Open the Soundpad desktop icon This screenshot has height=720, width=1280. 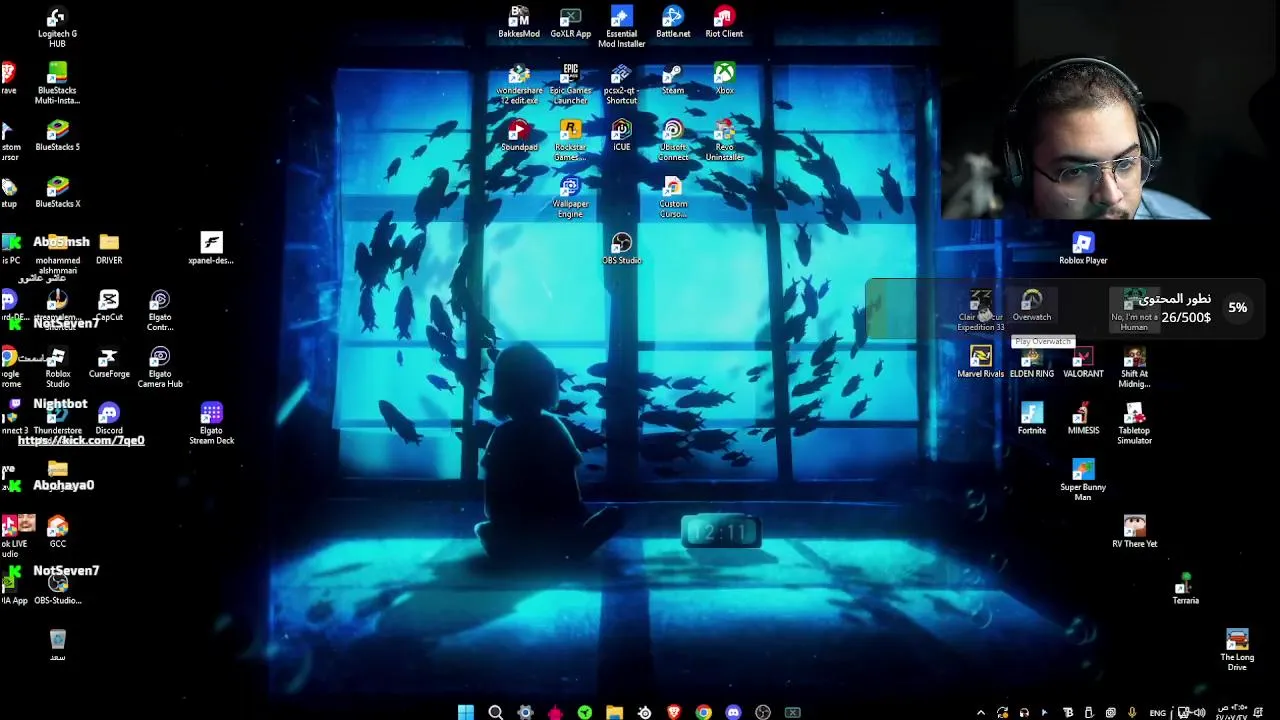click(519, 137)
